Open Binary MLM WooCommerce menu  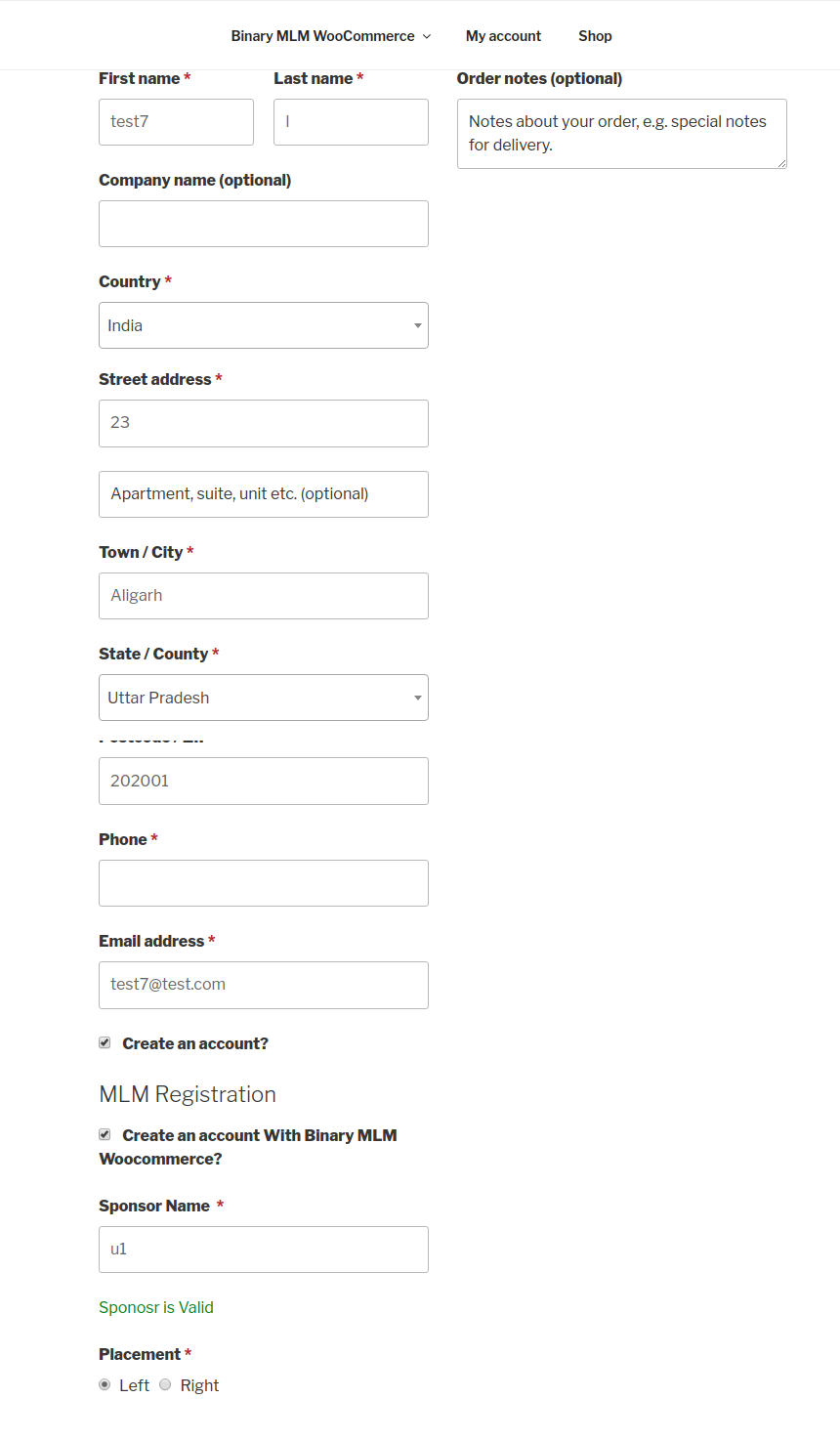pyautogui.click(x=323, y=36)
